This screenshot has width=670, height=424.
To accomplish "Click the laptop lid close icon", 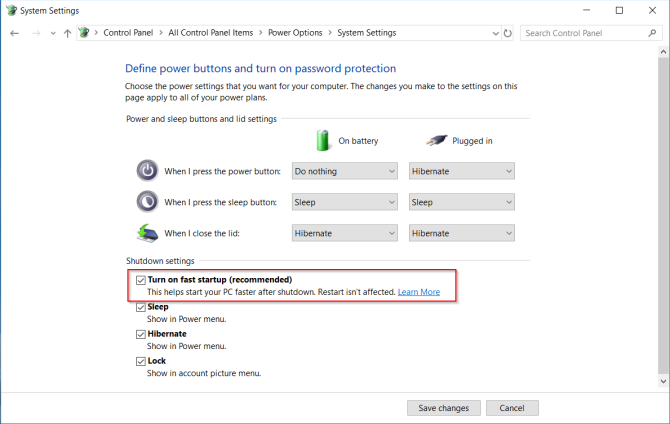I will coord(147,233).
